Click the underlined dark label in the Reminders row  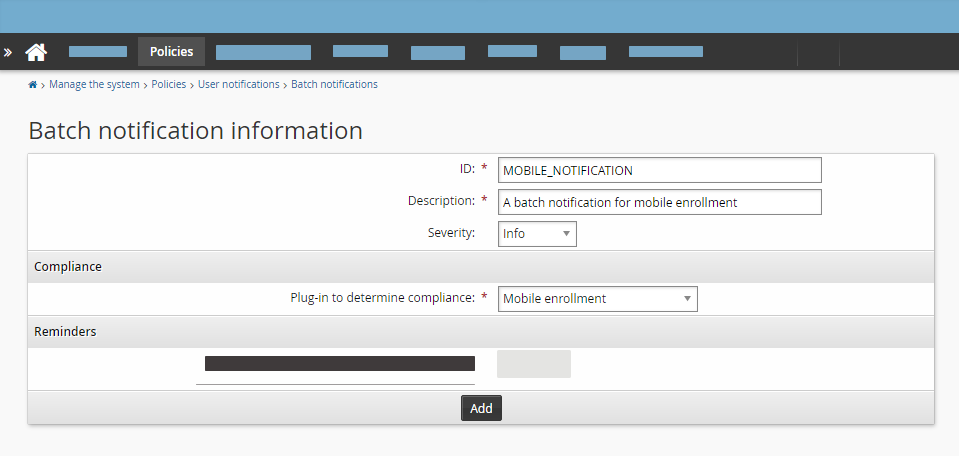[339, 364]
